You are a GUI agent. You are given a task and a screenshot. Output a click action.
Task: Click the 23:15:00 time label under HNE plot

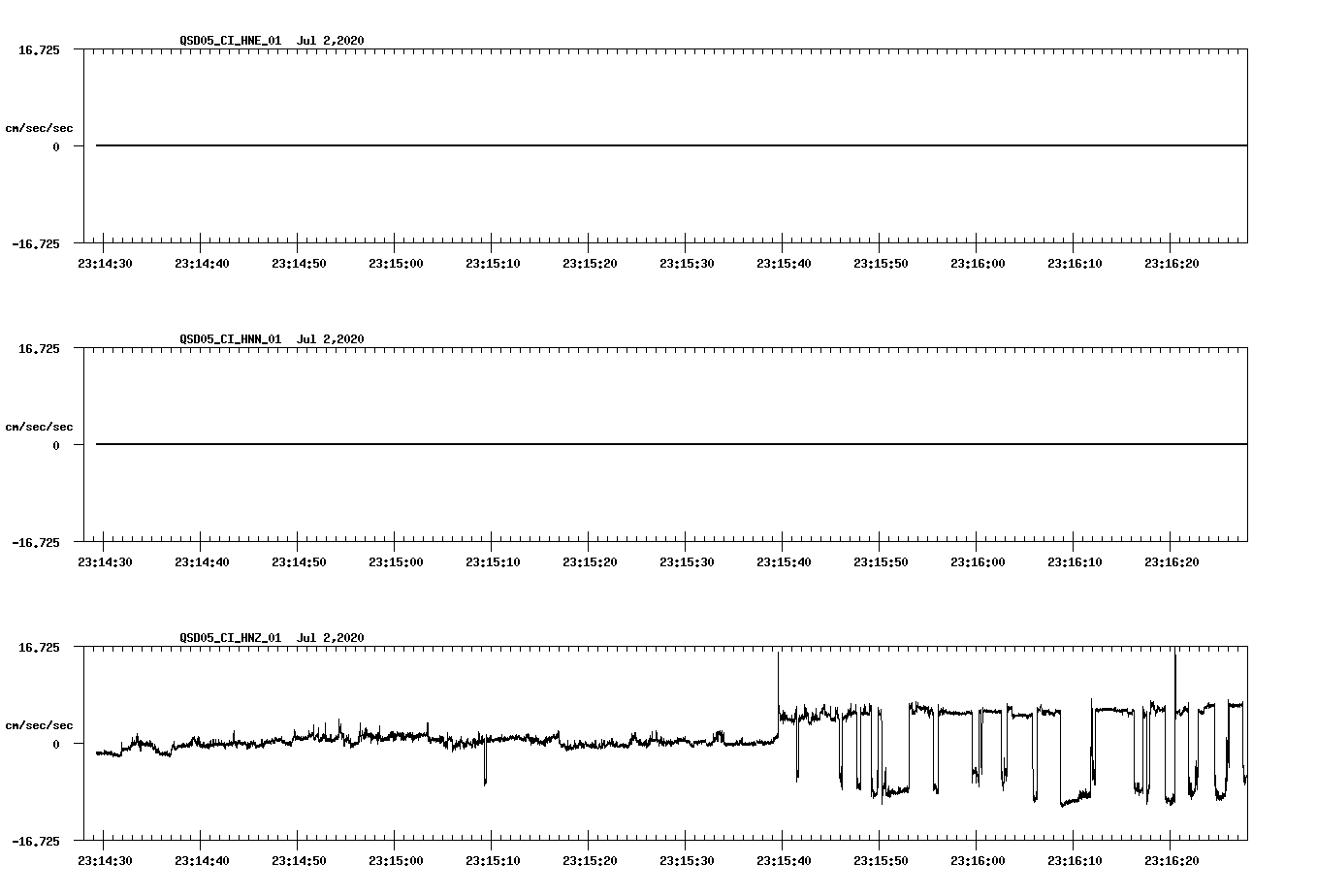click(396, 264)
